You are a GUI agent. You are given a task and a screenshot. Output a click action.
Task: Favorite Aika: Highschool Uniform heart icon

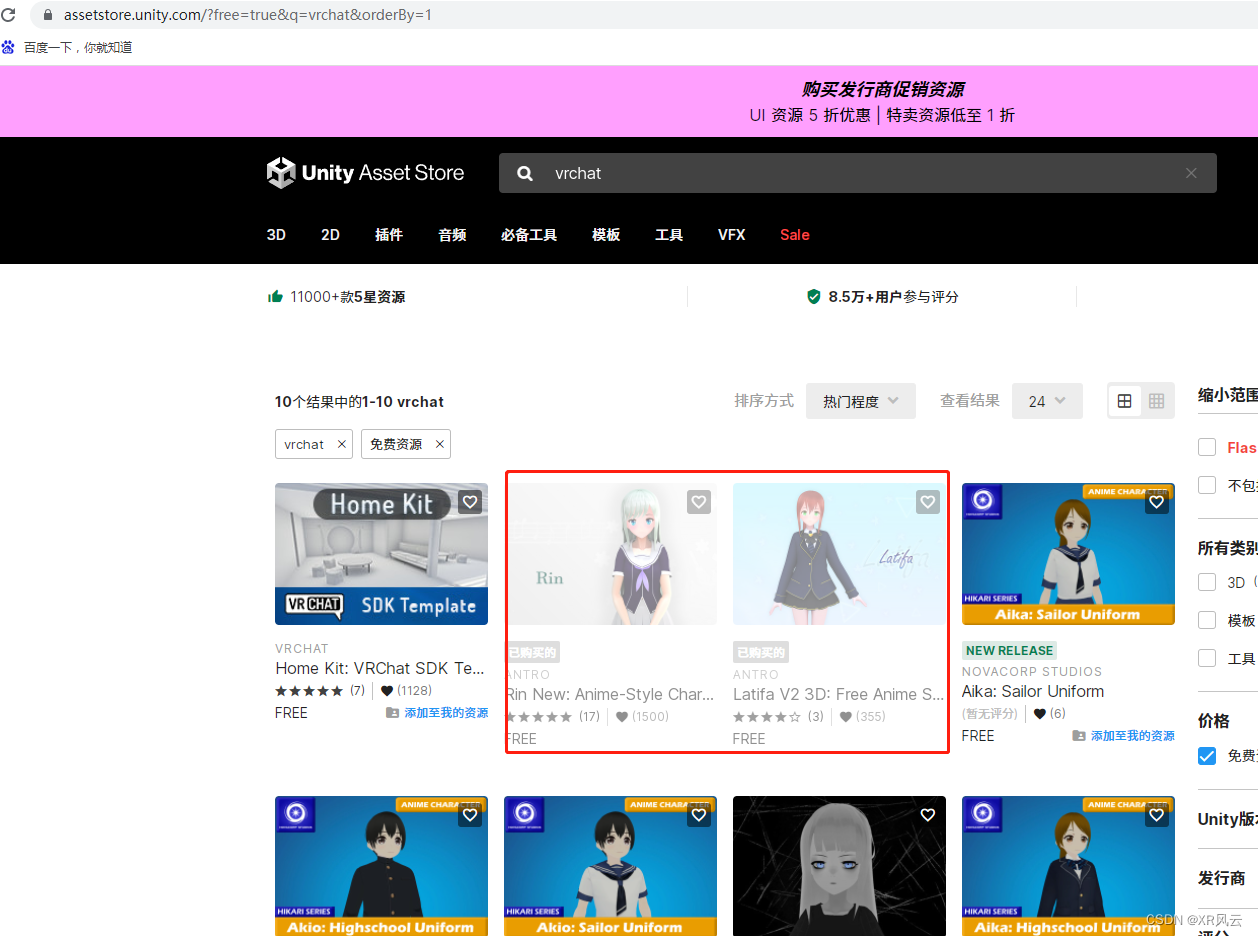click(1157, 815)
